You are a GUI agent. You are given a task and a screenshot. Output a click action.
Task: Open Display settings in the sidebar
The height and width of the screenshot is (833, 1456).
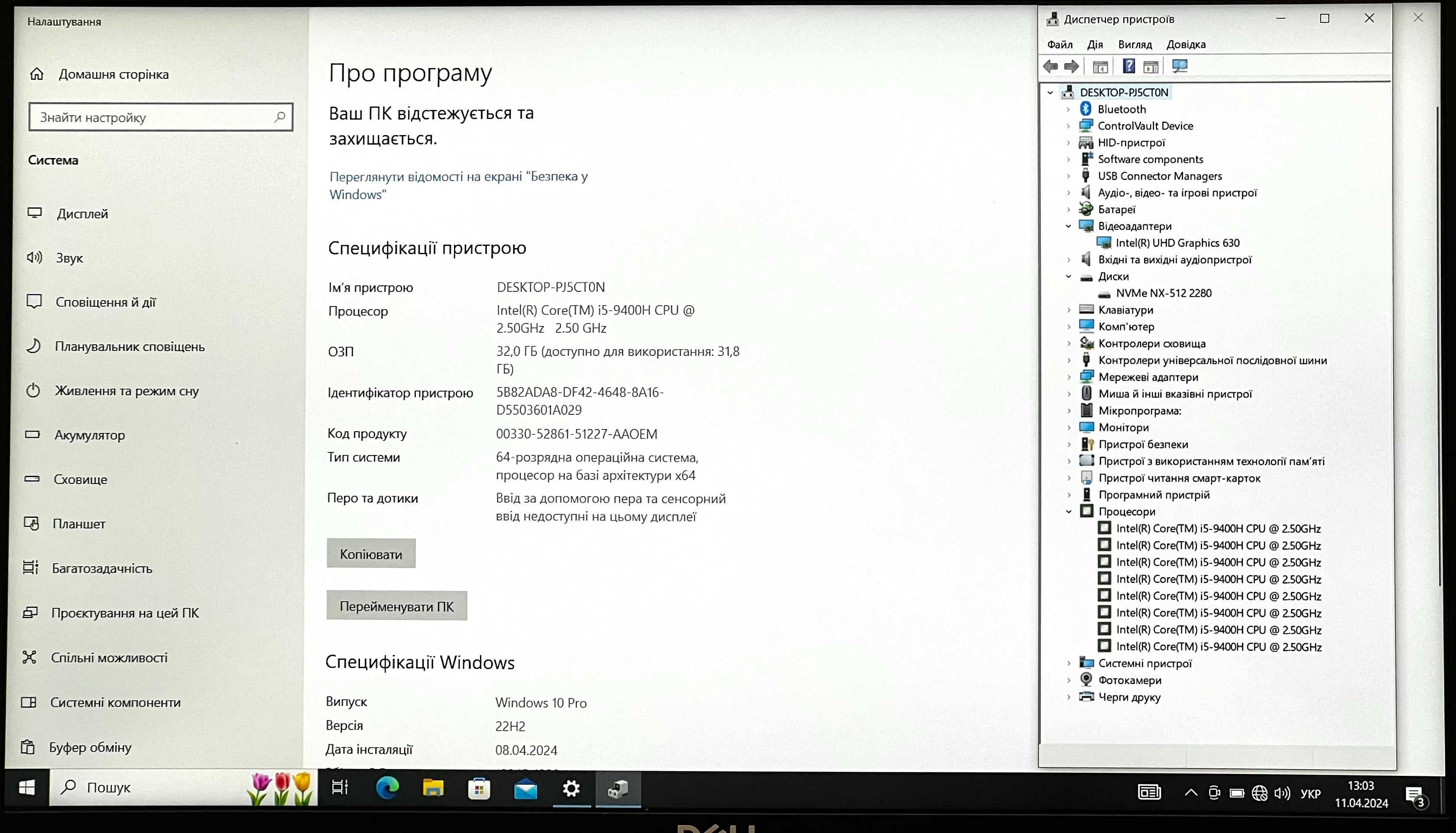coord(82,214)
